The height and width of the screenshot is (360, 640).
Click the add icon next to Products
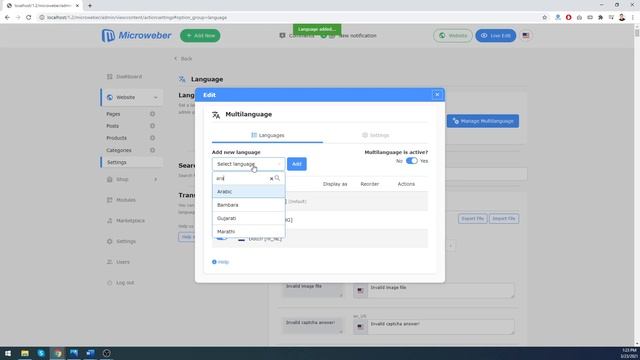pyautogui.click(x=152, y=138)
